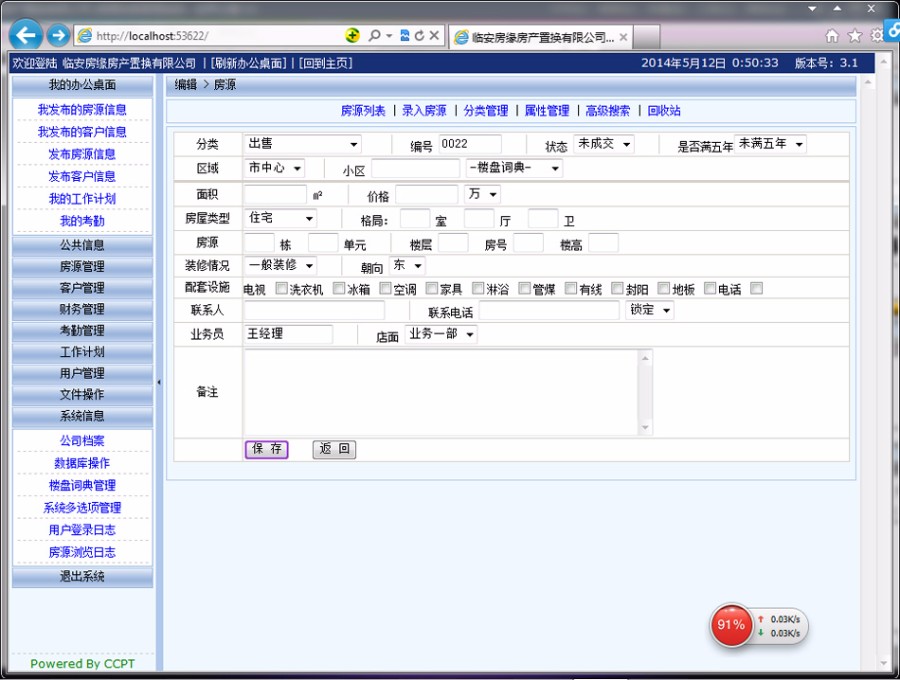Open the 高级搜索 link in the top navigation
Image resolution: width=900 pixels, height=680 pixels.
[x=607, y=111]
